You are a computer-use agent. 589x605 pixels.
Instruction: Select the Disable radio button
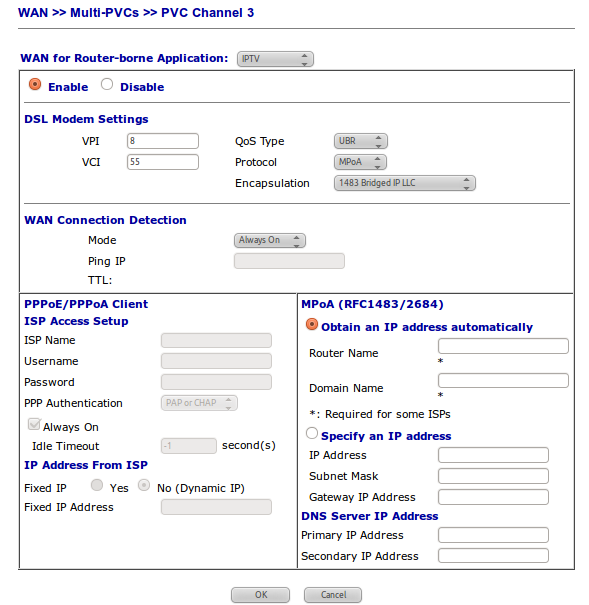coord(107,84)
